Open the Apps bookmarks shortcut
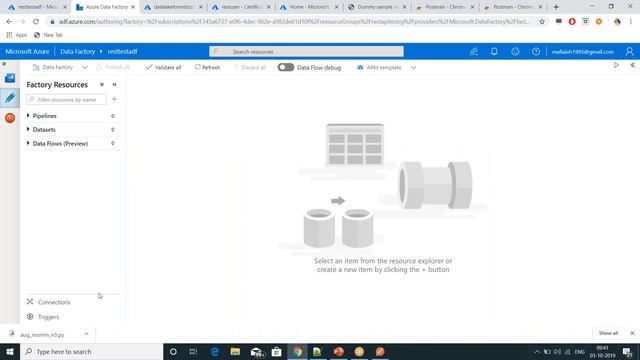The height and width of the screenshot is (360, 640). click(17, 35)
